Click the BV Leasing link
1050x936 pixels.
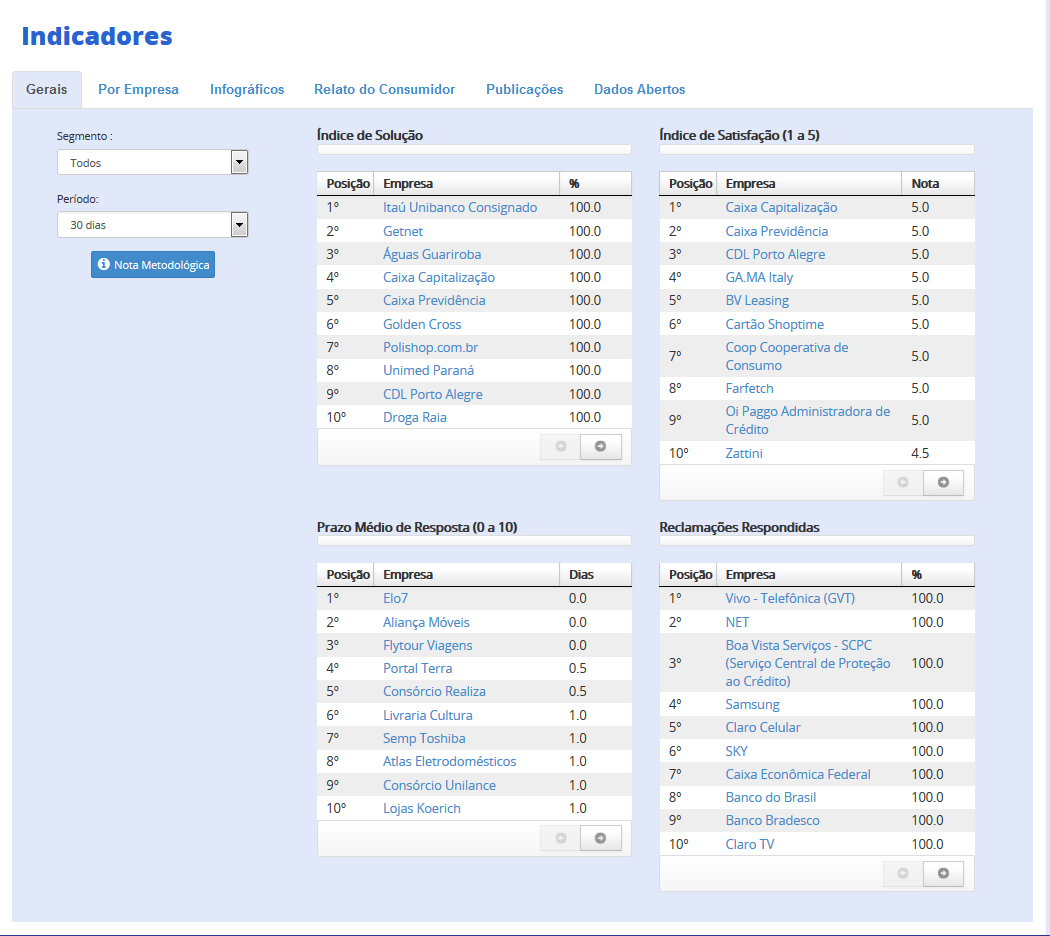(x=757, y=301)
